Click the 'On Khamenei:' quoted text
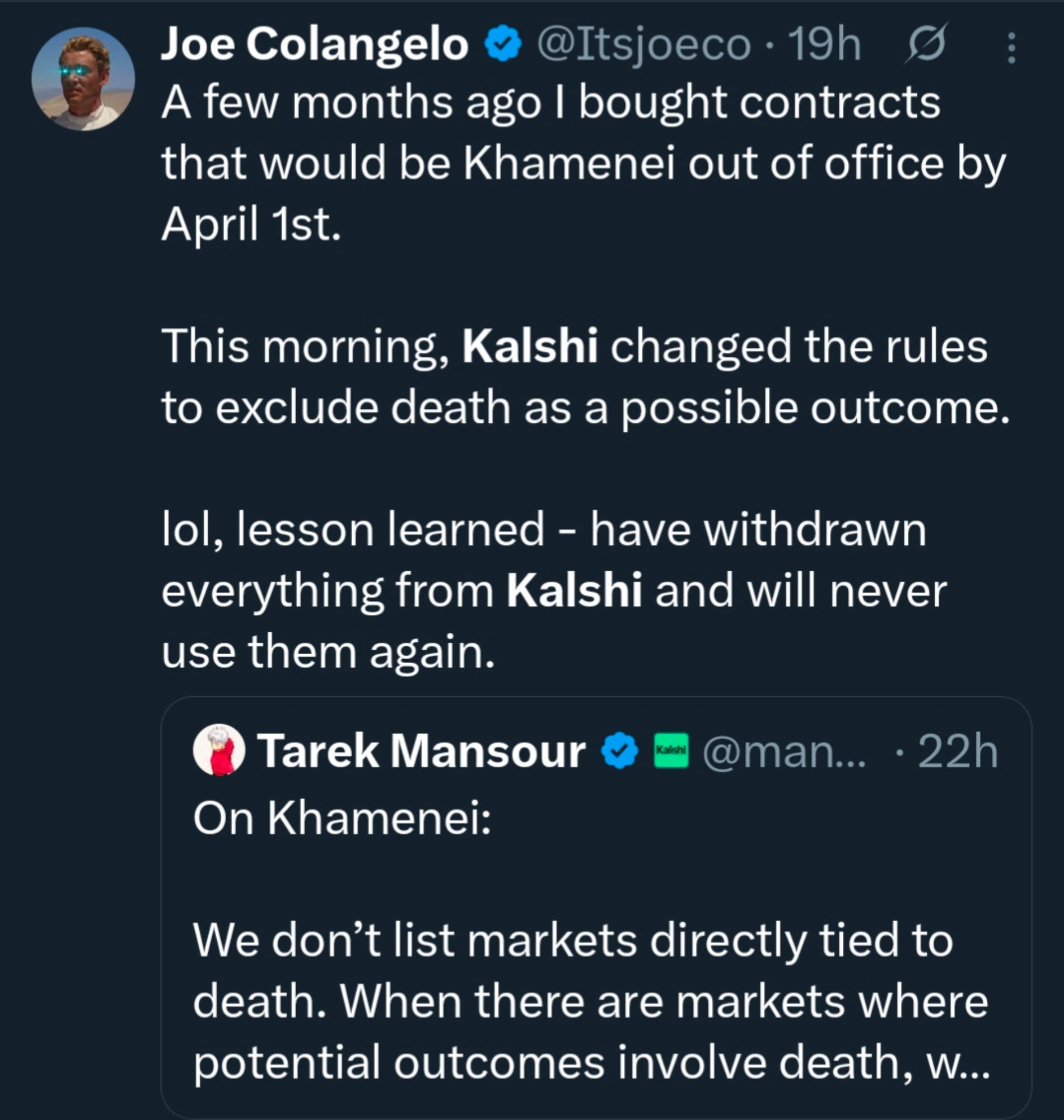The height and width of the screenshot is (1120, 1064). [342, 818]
